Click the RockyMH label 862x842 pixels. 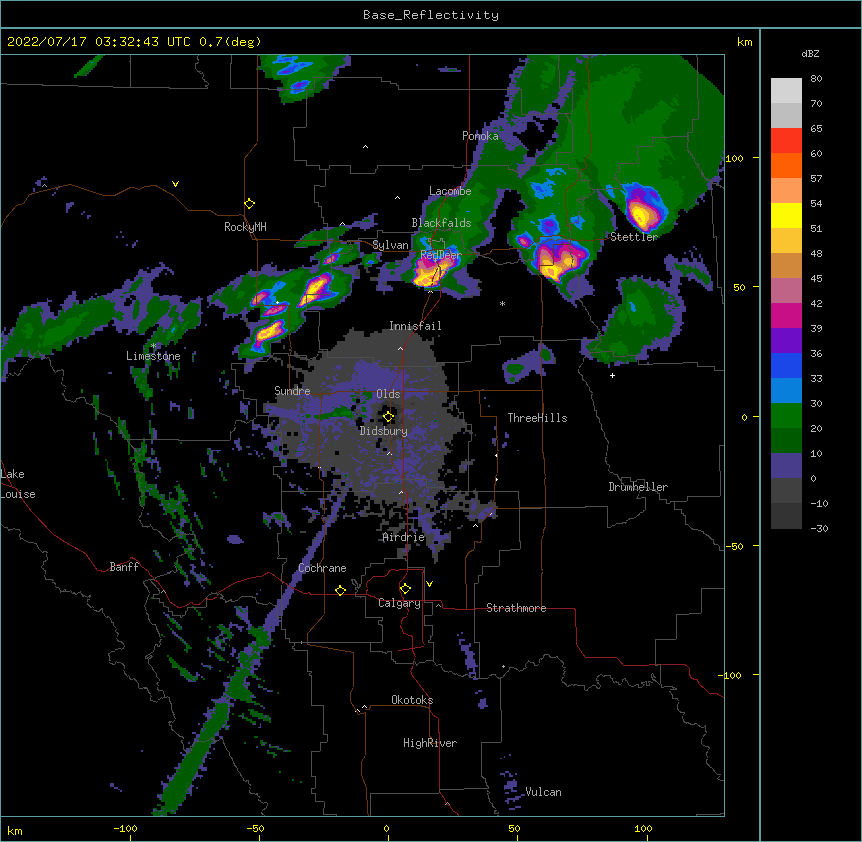pyautogui.click(x=245, y=227)
